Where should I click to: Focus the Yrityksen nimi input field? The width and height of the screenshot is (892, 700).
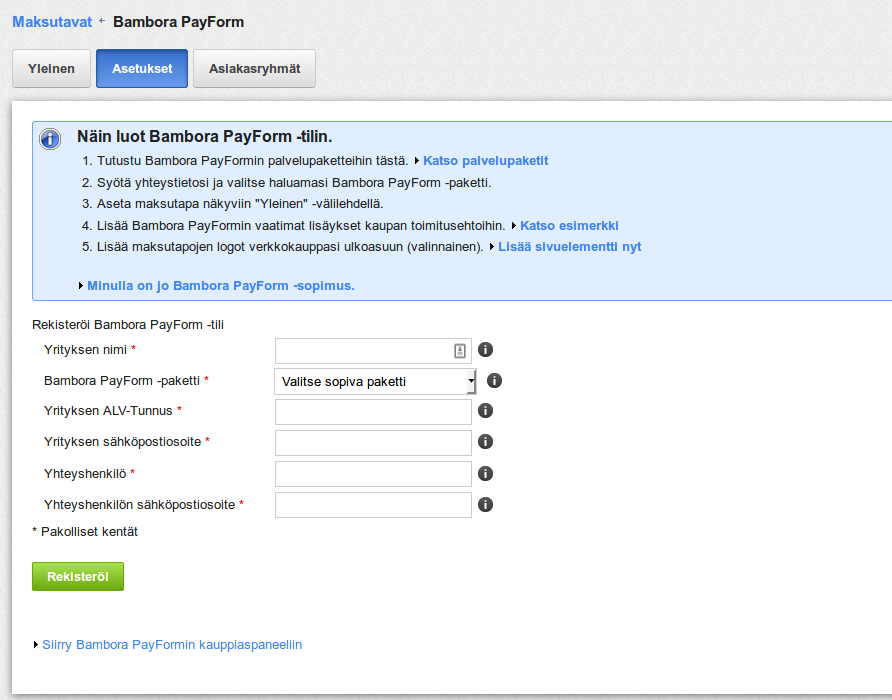pyautogui.click(x=373, y=351)
